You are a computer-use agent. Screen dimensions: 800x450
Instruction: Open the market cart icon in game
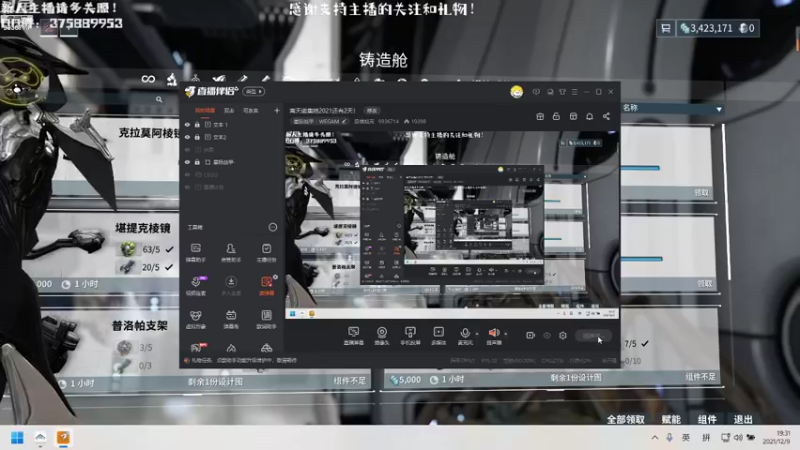(x=666, y=28)
